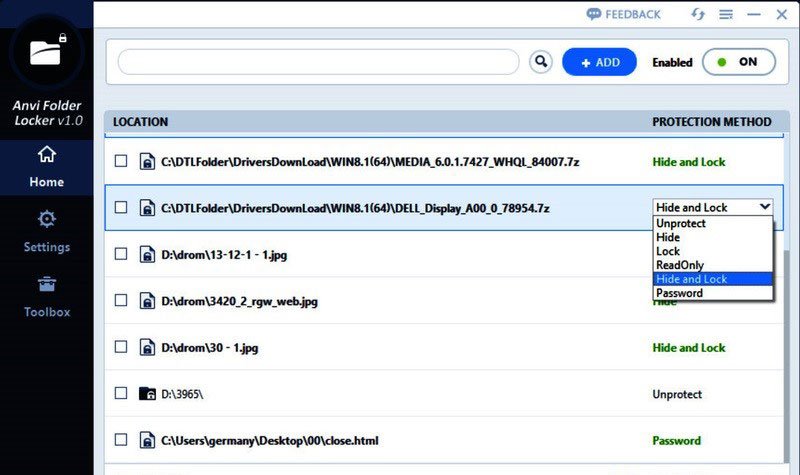Click the magnifier search icon
This screenshot has width=800, height=475.
click(x=541, y=62)
